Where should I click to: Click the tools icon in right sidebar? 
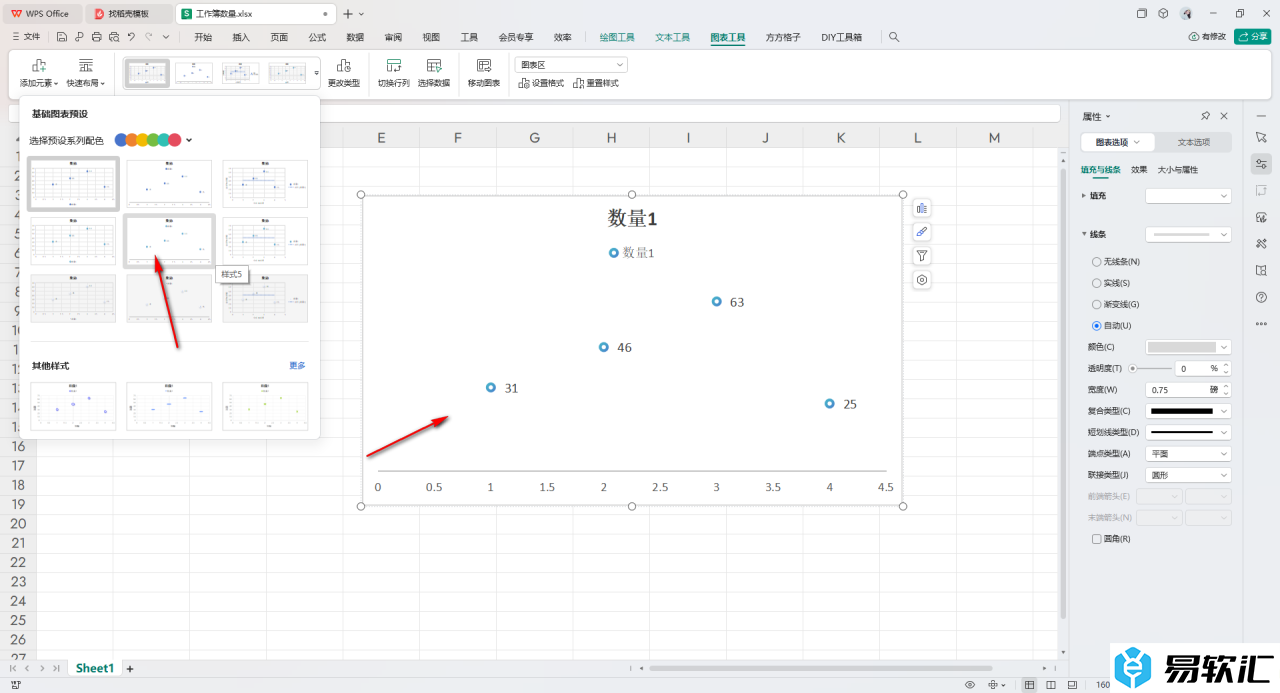[x=1261, y=243]
